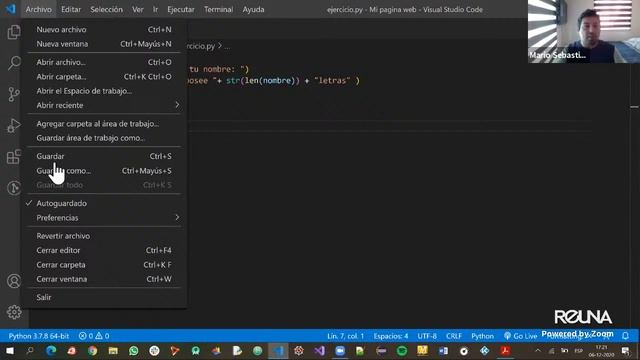Open the Editar menu
The image size is (640, 360).
71,9
